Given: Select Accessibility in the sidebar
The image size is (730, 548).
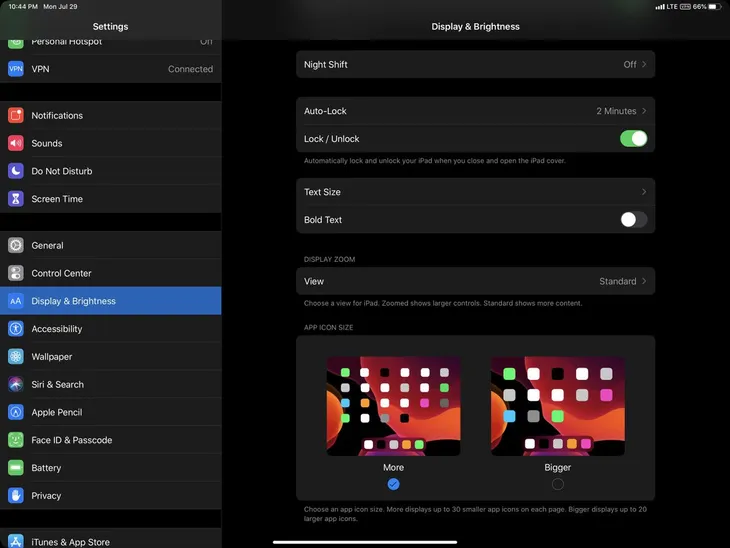Looking at the screenshot, I should pos(111,329).
